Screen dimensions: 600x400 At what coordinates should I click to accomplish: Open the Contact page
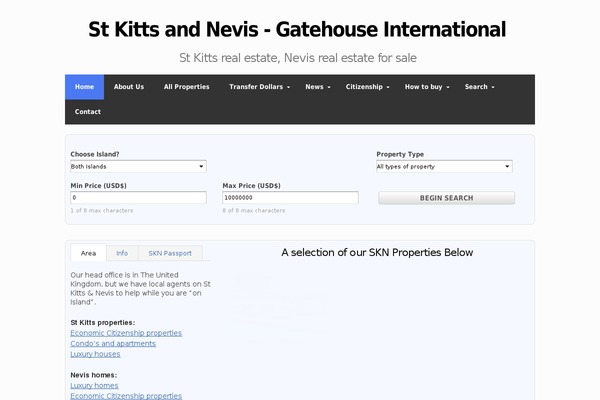(x=88, y=112)
